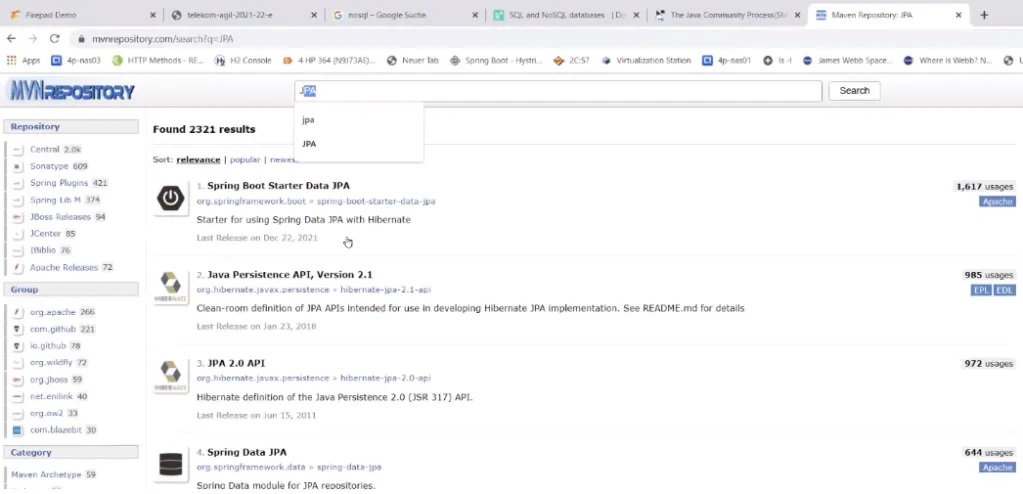Close the Maven Repository: JPA tab
This screenshot has width=1023, height=494.
pos(958,15)
